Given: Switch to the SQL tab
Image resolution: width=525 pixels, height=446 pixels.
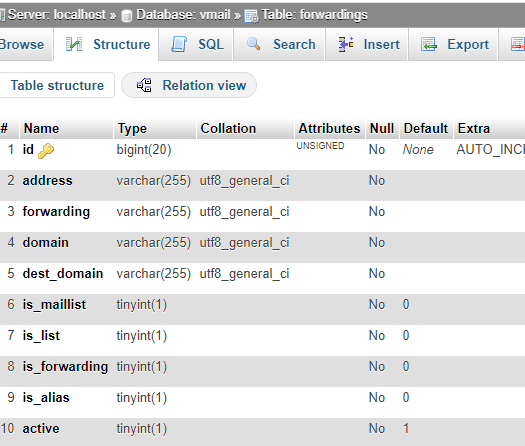Looking at the screenshot, I should 196,45.
